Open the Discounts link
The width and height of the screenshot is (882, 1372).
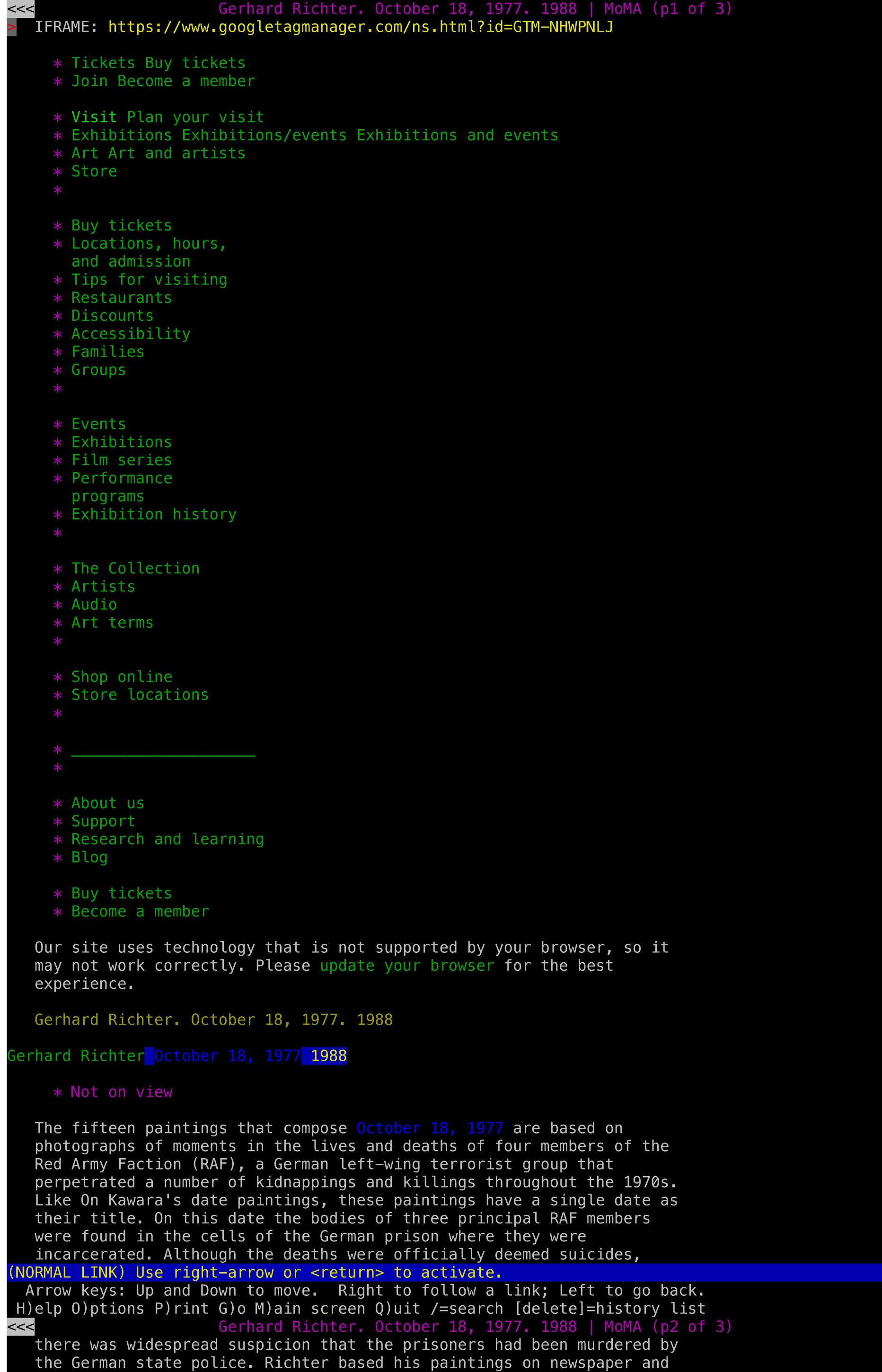[x=112, y=316]
